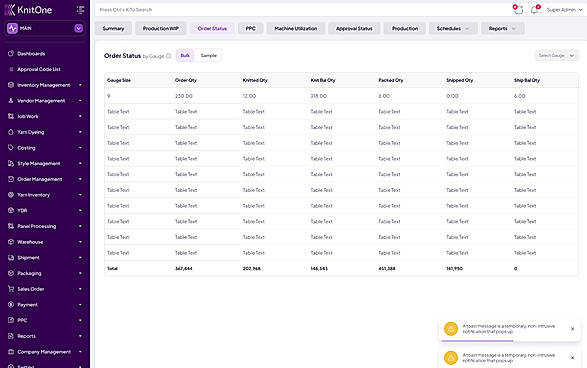This screenshot has width=587, height=368.
Task: Click the Panel Processing sidebar icon
Action: (x=11, y=226)
